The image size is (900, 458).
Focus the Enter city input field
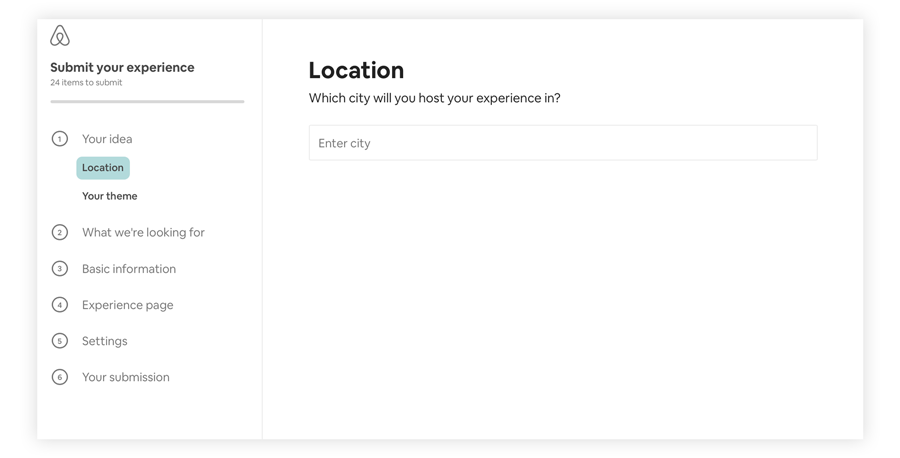click(x=563, y=143)
